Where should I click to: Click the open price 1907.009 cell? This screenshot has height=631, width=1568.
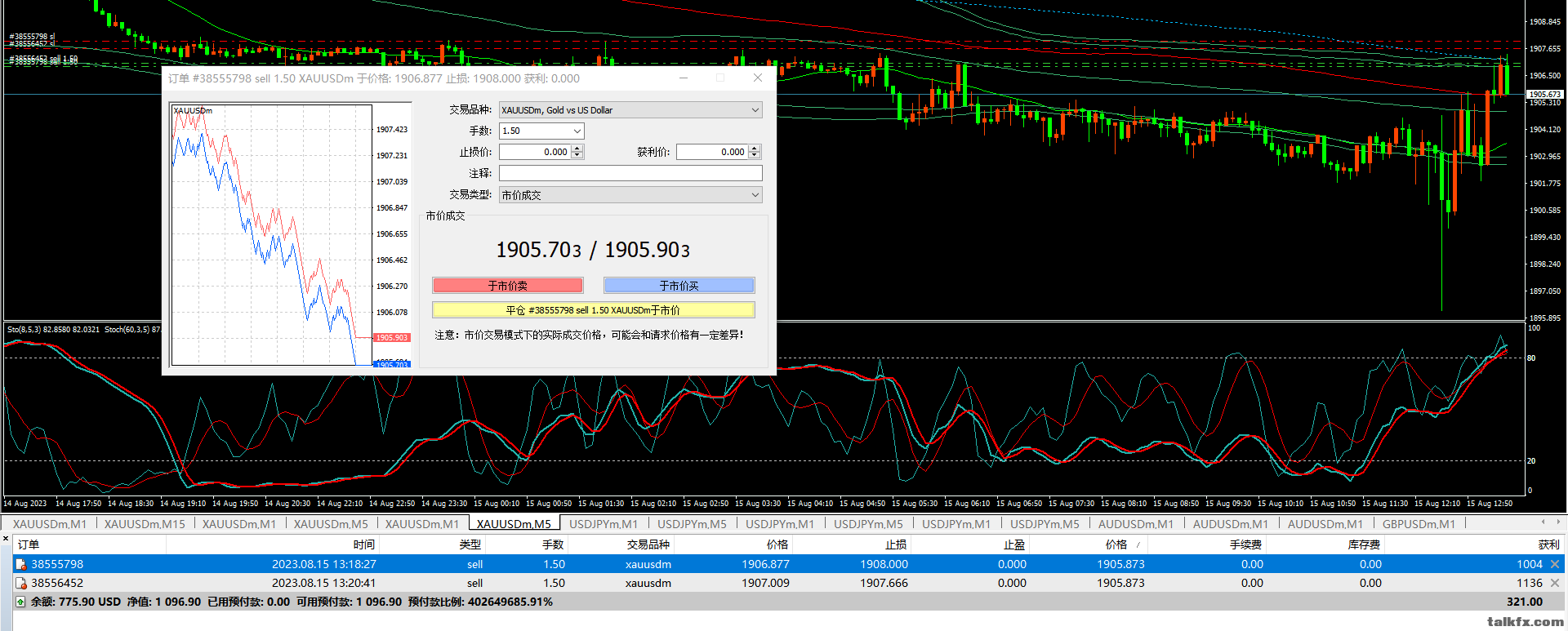pos(765,583)
